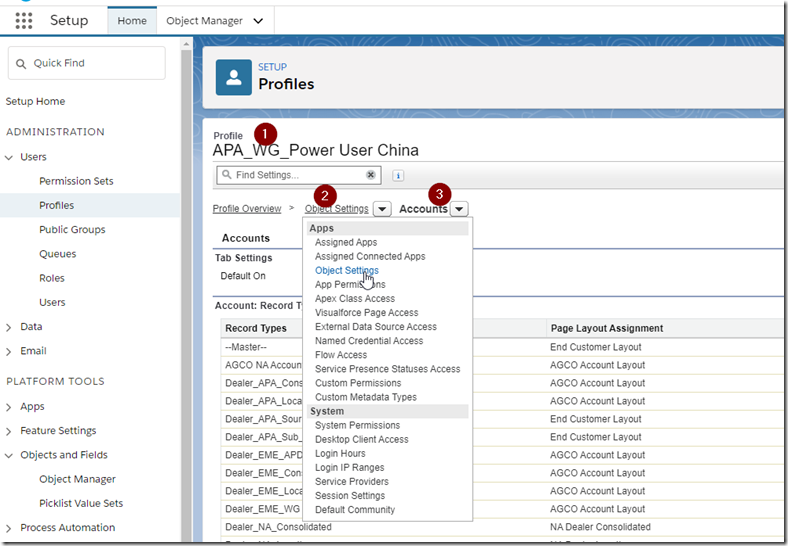Select Named Credential Access menu item
The image size is (788, 546).
(x=369, y=341)
